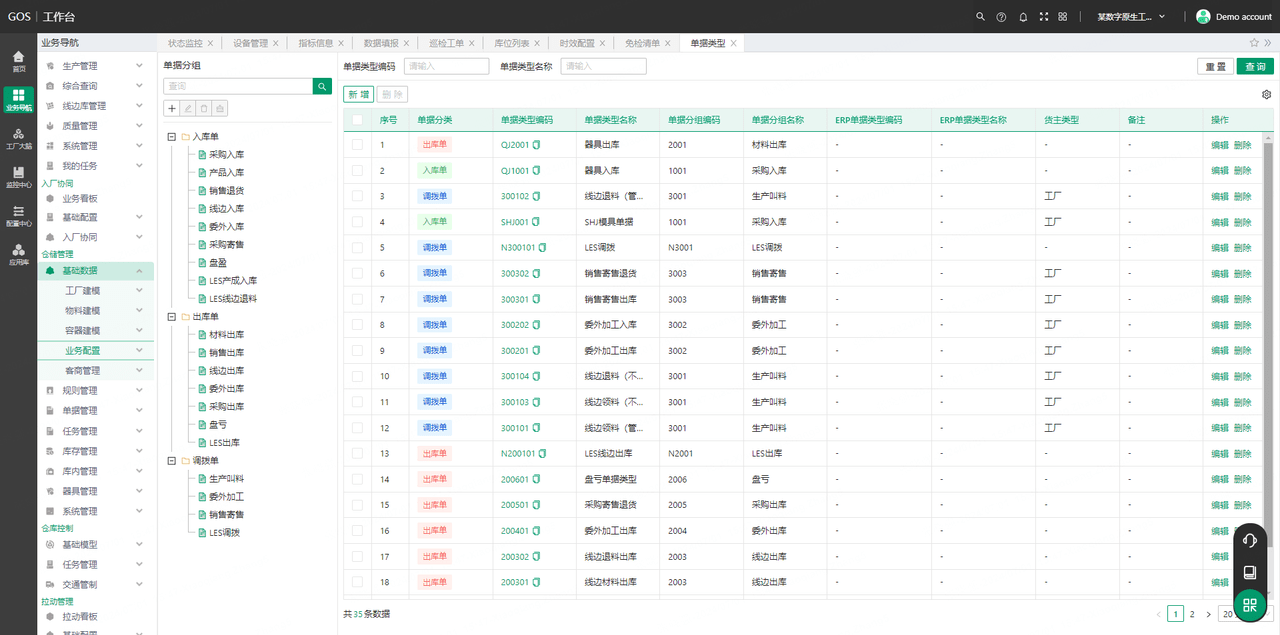1280x635 pixels.
Task: Expand the 生产管理 navigation menu
Action: point(139,66)
